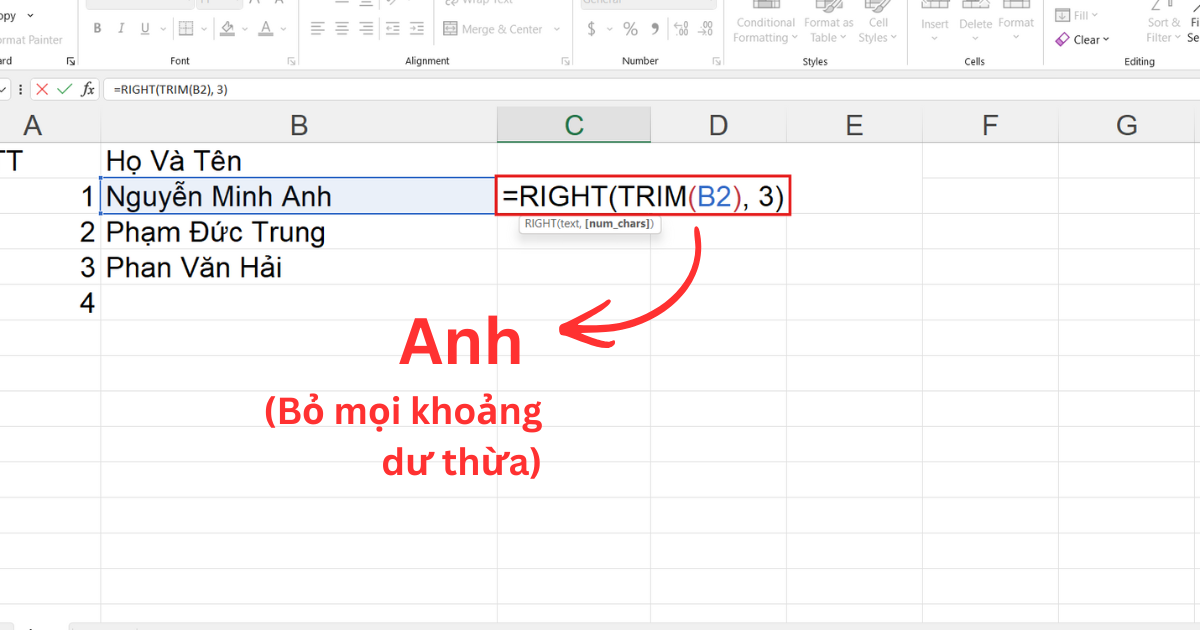Click the red Font Color swatch
This screenshot has width=1200, height=630.
[264, 28]
